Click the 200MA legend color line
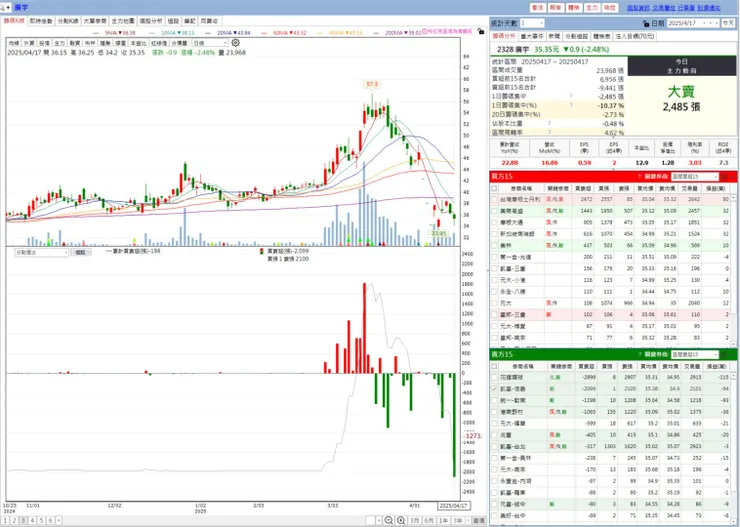The image size is (740, 527). pos(378,33)
